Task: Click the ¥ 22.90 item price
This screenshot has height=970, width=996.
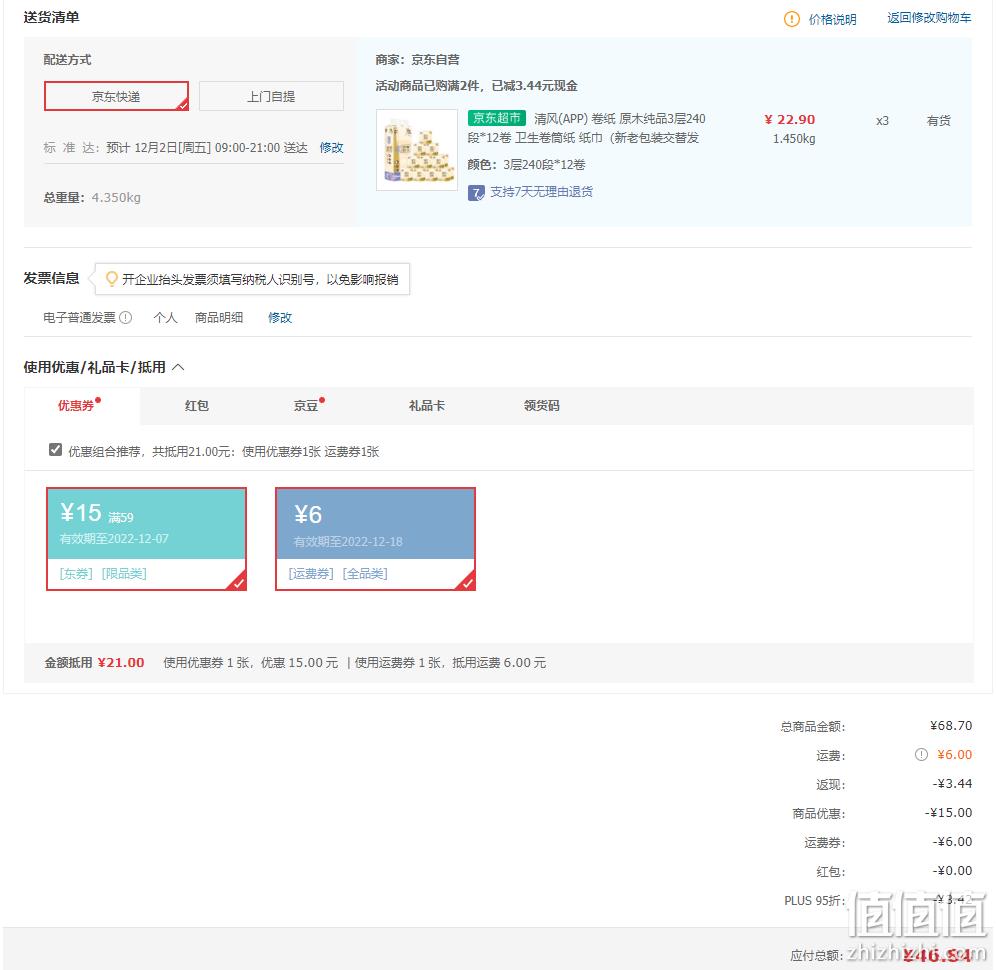Action: (790, 119)
